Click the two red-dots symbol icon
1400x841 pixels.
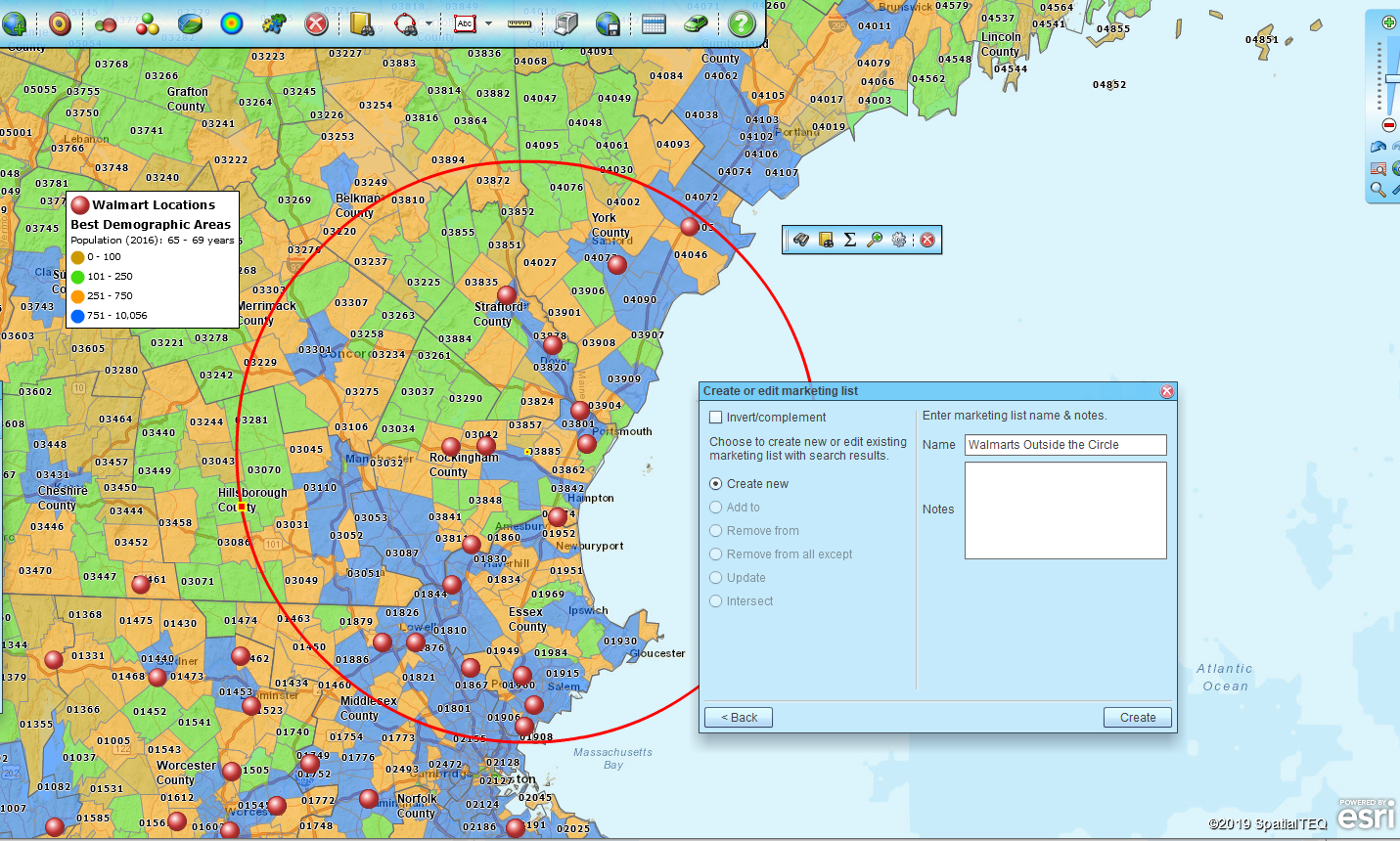pos(106,23)
